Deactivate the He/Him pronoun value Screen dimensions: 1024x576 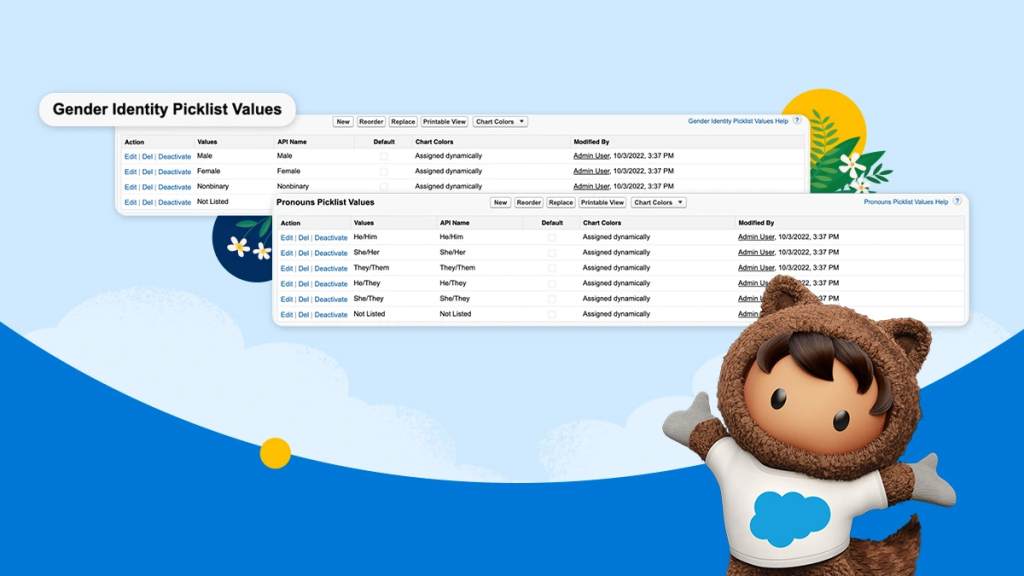pyautogui.click(x=331, y=238)
